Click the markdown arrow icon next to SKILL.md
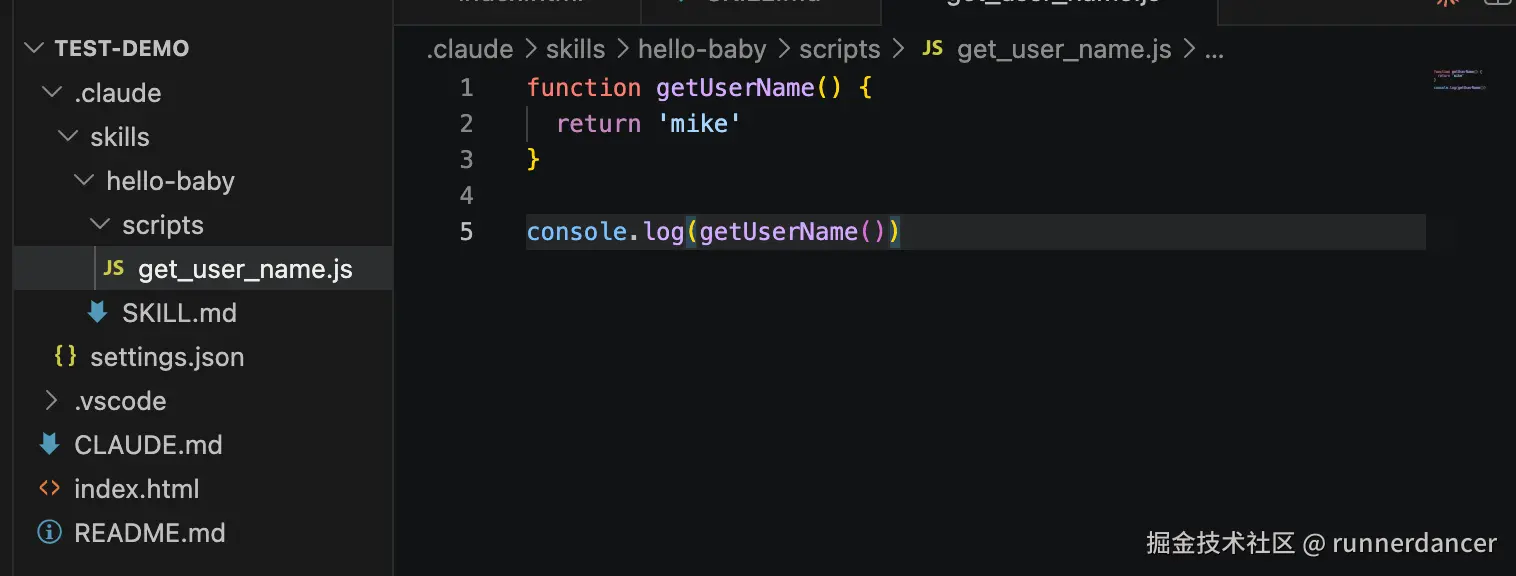1516x576 pixels. tap(97, 312)
